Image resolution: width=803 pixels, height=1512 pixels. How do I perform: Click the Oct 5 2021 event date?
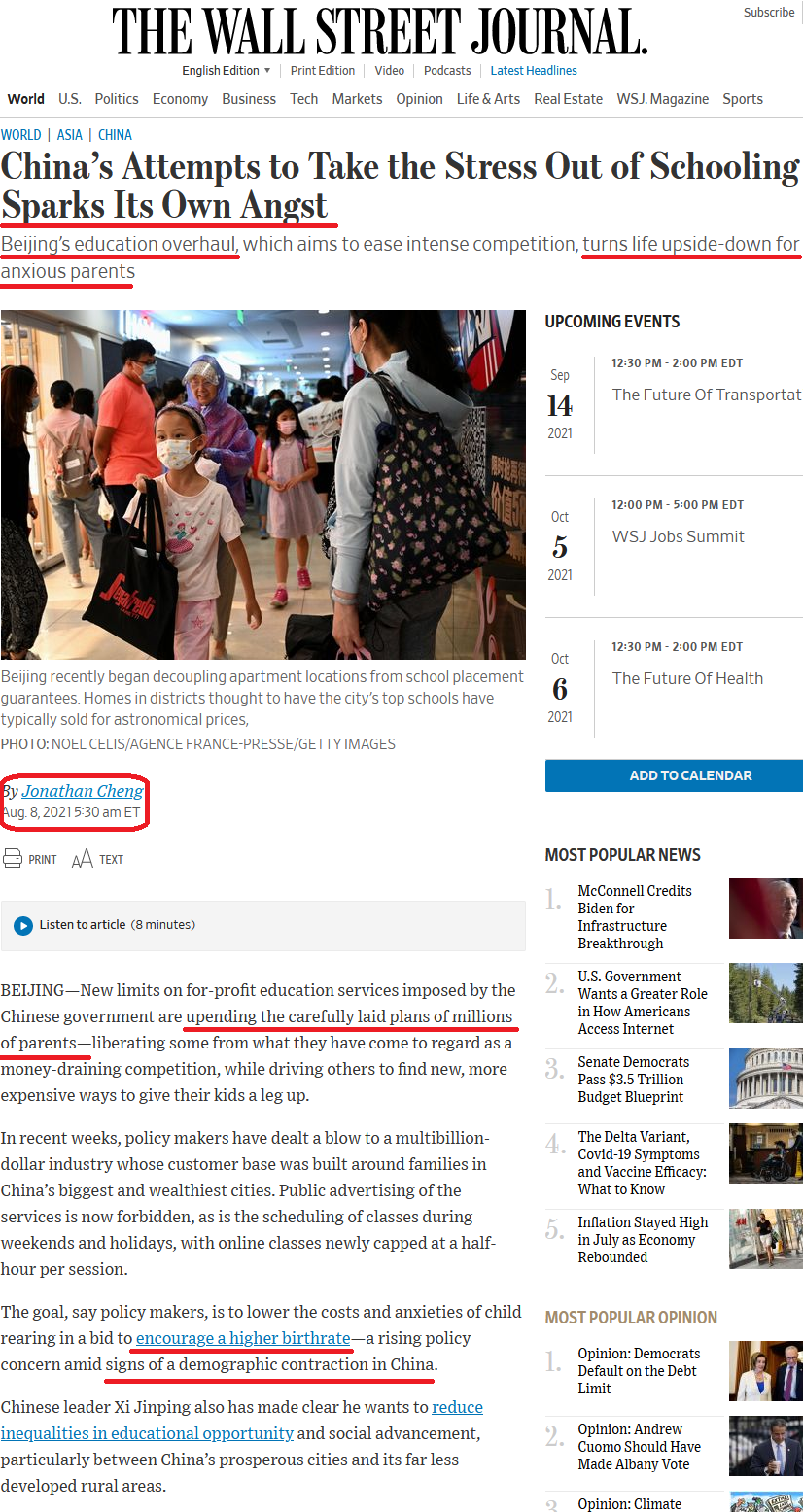pyautogui.click(x=560, y=546)
